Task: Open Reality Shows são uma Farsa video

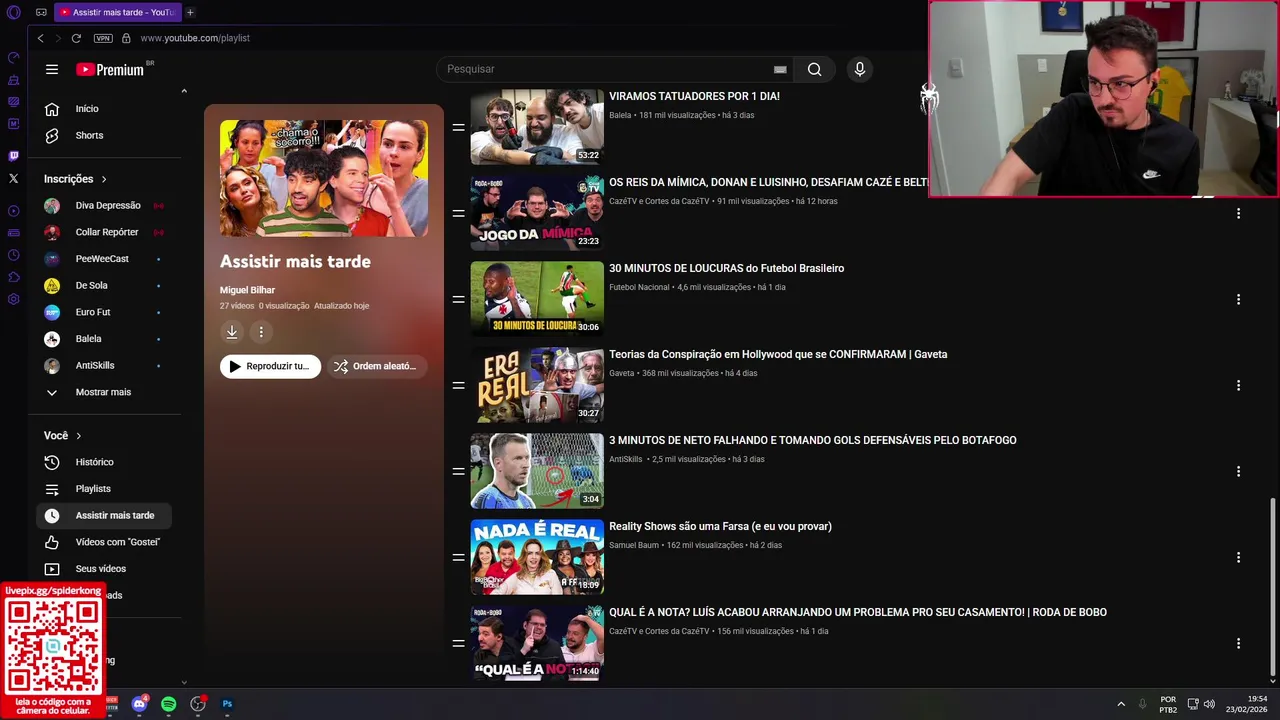Action: (x=720, y=526)
